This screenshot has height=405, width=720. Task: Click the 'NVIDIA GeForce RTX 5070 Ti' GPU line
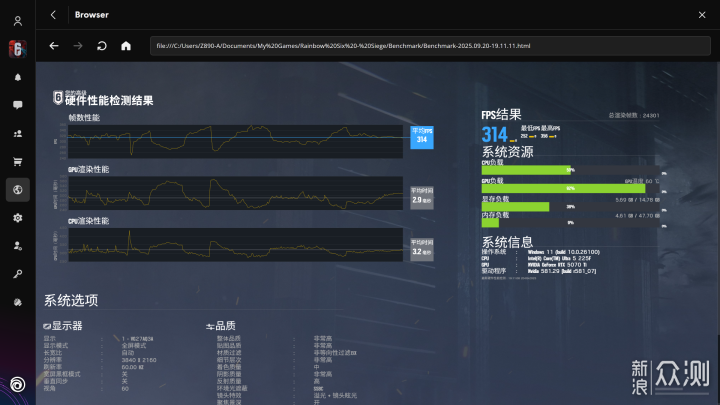(557, 265)
